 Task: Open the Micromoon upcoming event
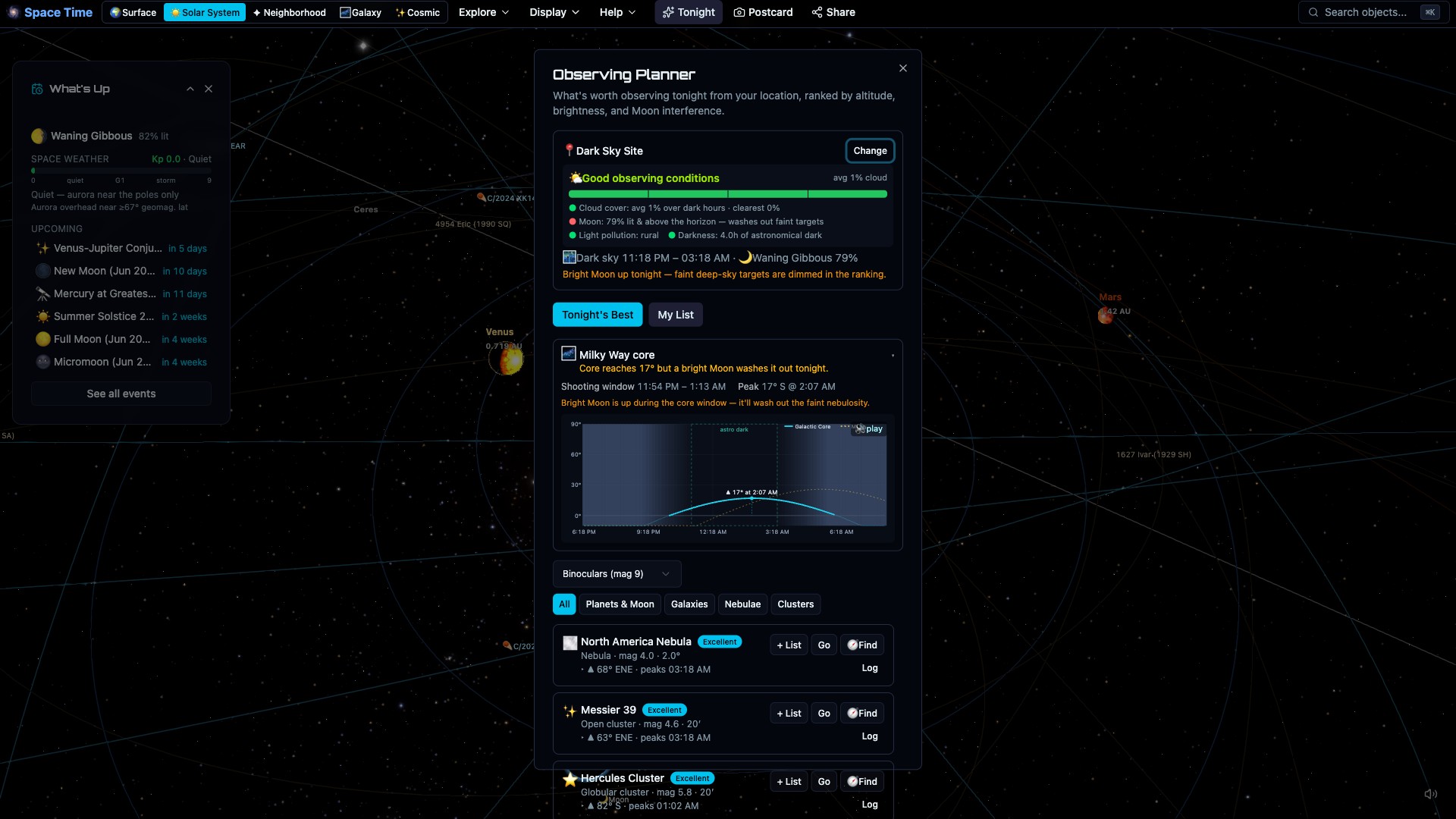click(x=121, y=362)
